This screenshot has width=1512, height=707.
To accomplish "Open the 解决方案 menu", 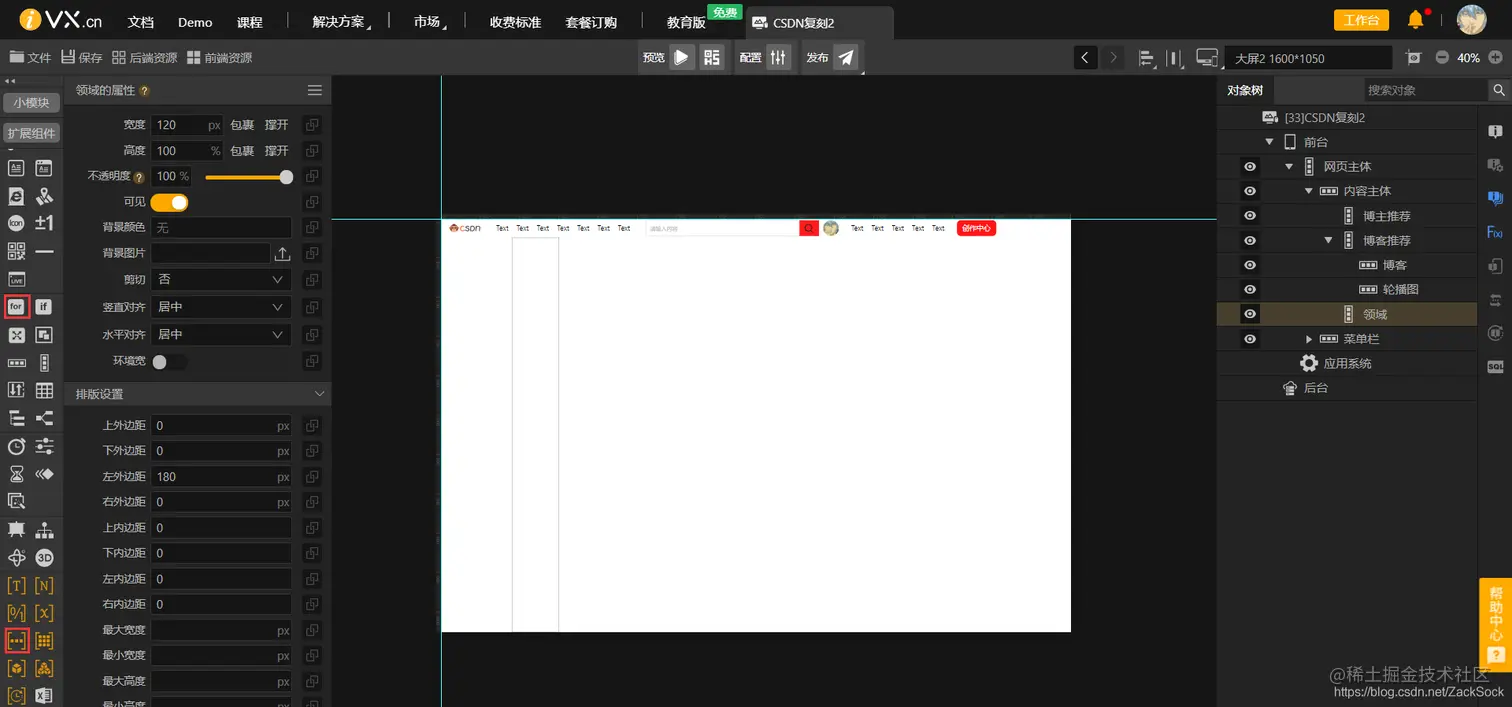I will (339, 22).
